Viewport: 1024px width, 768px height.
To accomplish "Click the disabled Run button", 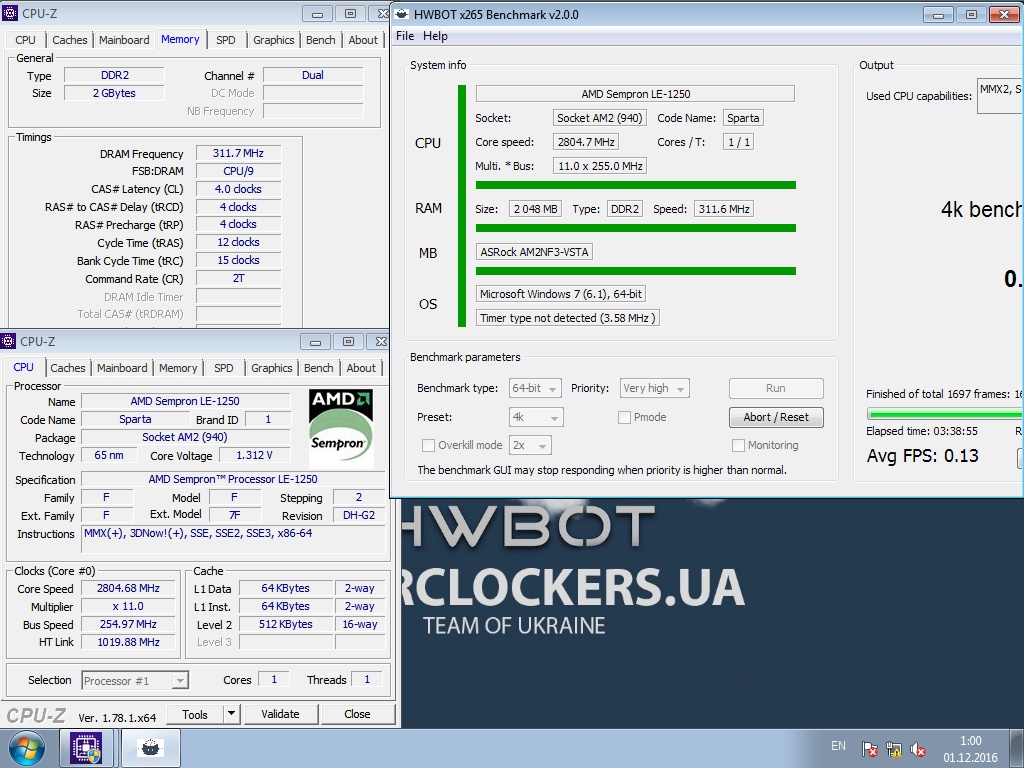I will pos(776,389).
